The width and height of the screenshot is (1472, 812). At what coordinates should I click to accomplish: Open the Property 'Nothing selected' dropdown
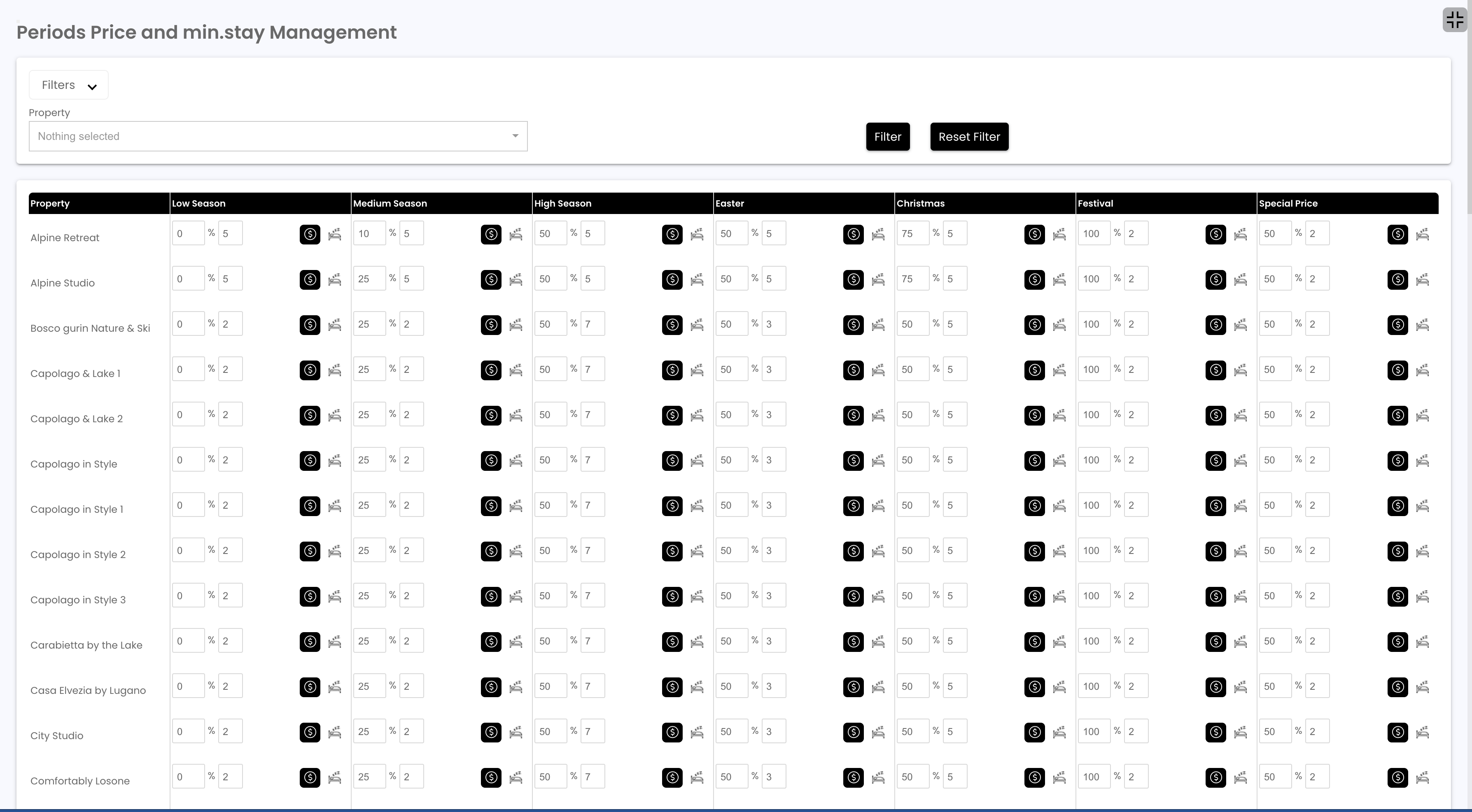(278, 137)
